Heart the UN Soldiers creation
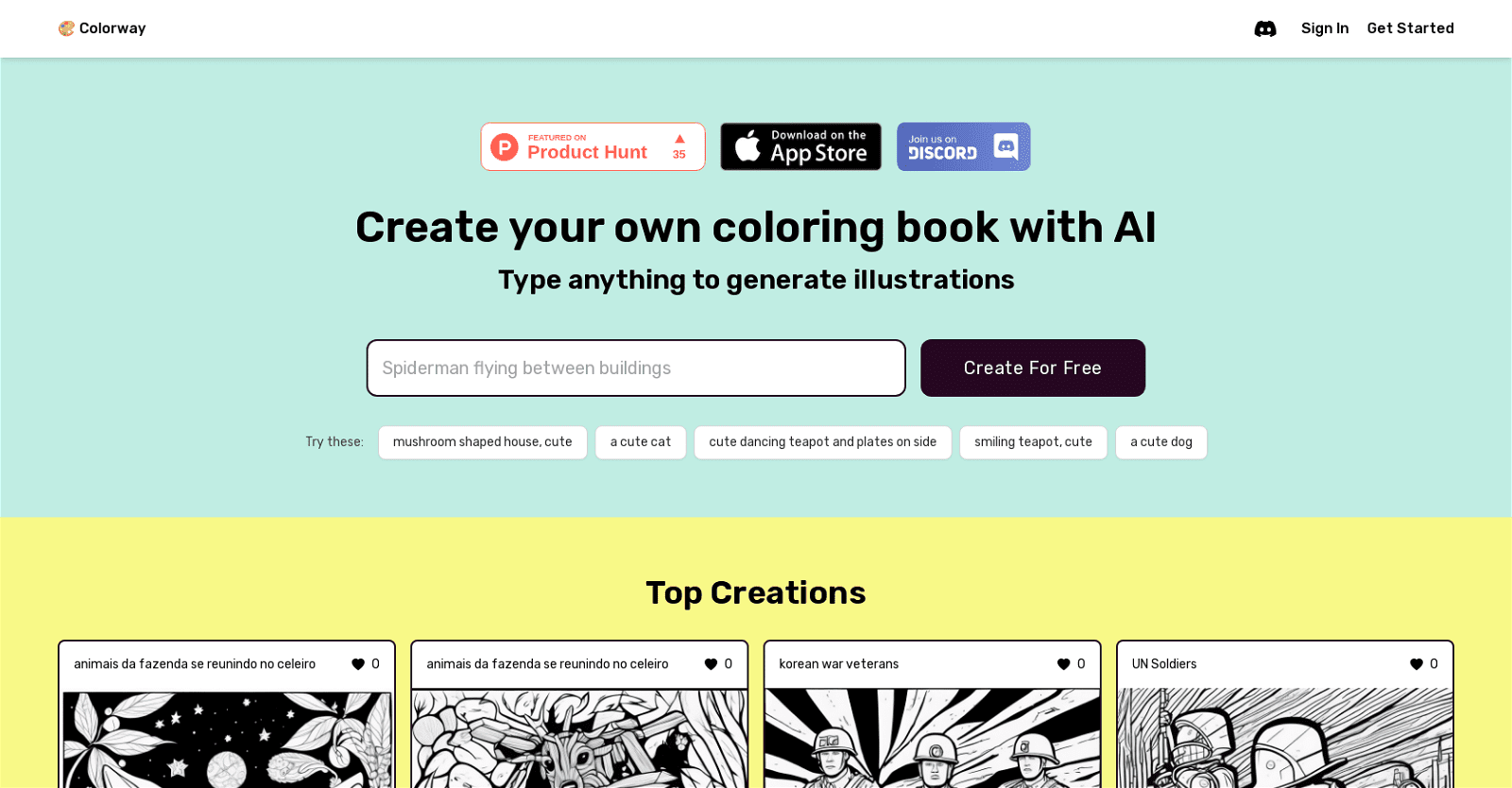This screenshot has height=788, width=1512. point(1416,664)
